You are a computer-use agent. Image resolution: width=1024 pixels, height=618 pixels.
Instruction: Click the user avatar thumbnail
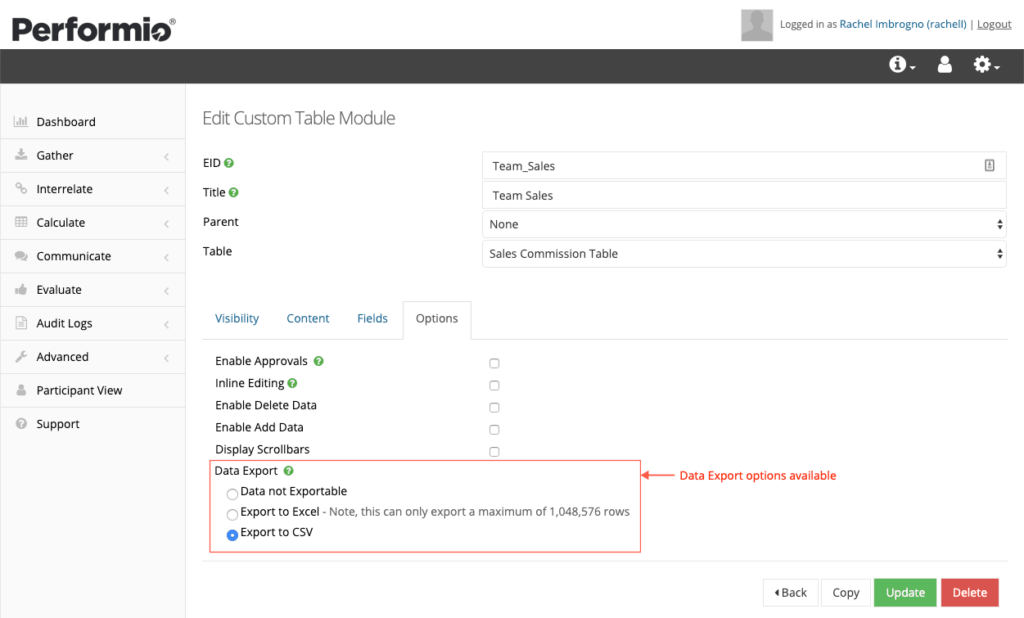coord(757,25)
